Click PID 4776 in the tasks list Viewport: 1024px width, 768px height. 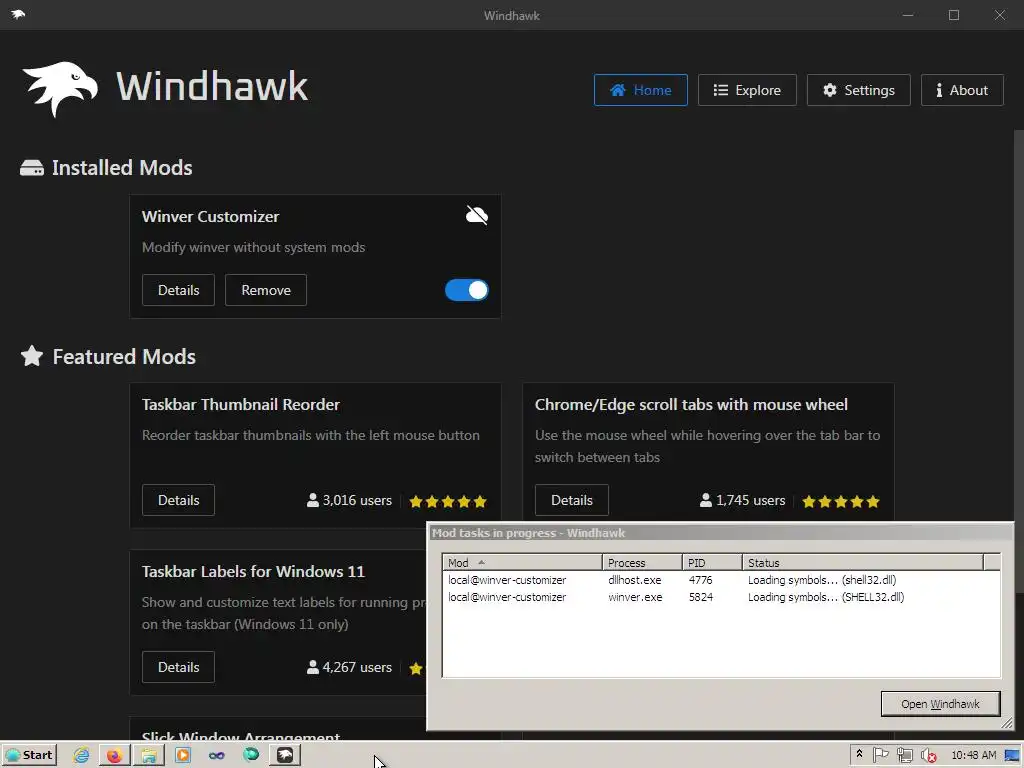coord(700,580)
